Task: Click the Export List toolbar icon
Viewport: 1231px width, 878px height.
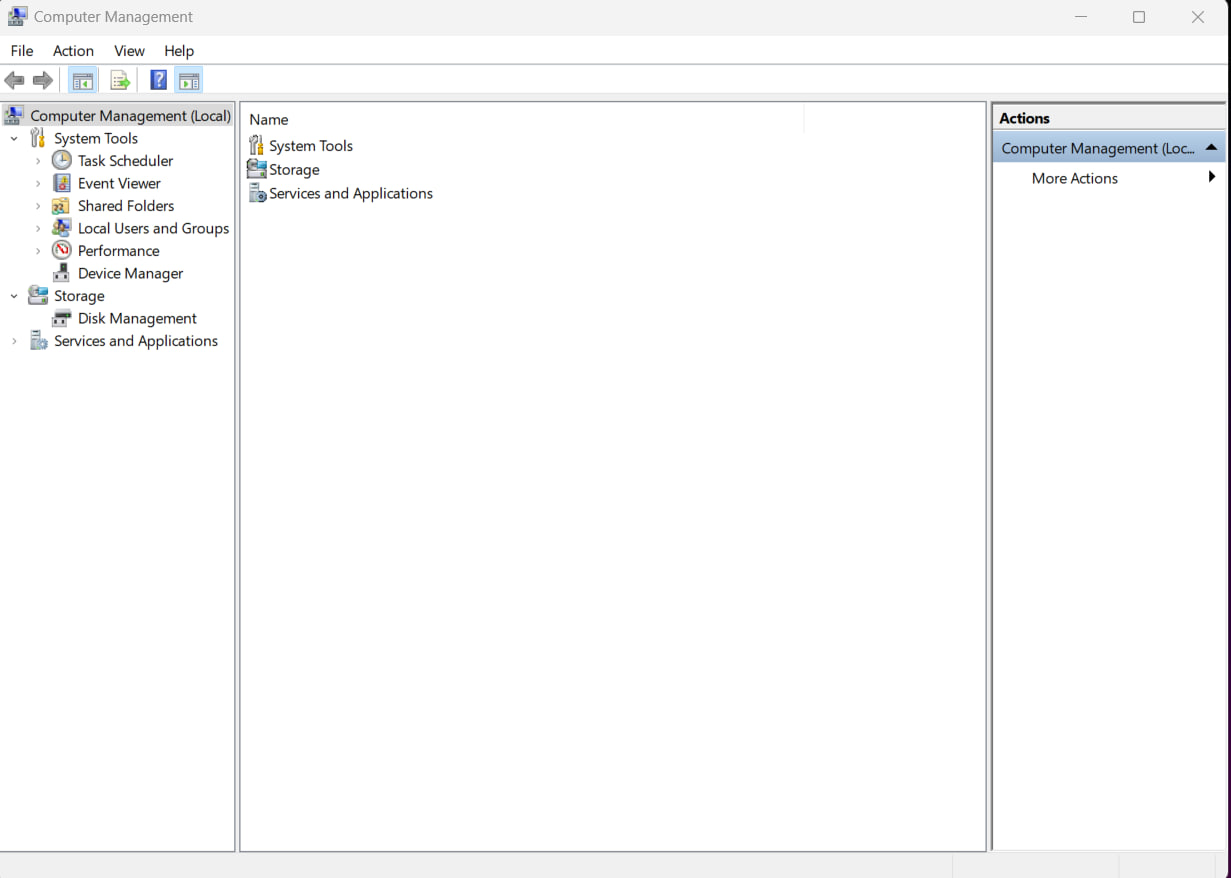Action: tap(120, 80)
